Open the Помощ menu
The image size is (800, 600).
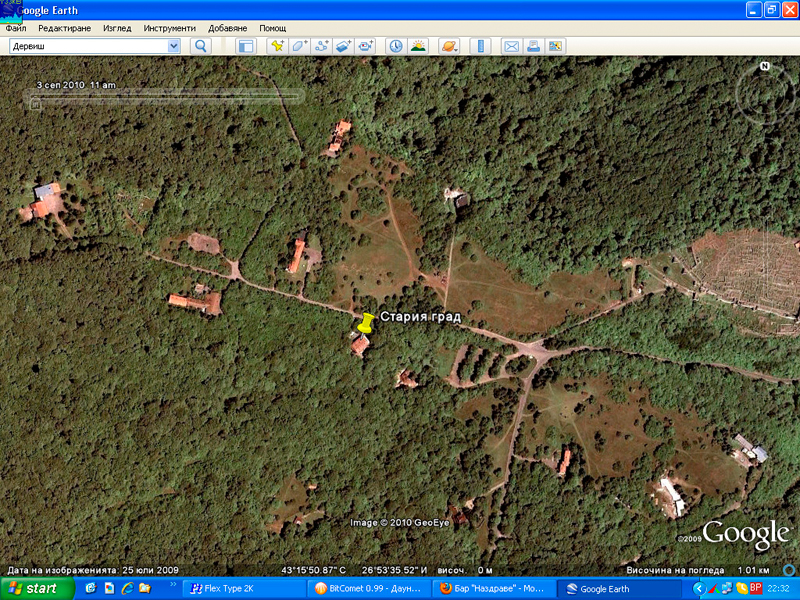272,28
